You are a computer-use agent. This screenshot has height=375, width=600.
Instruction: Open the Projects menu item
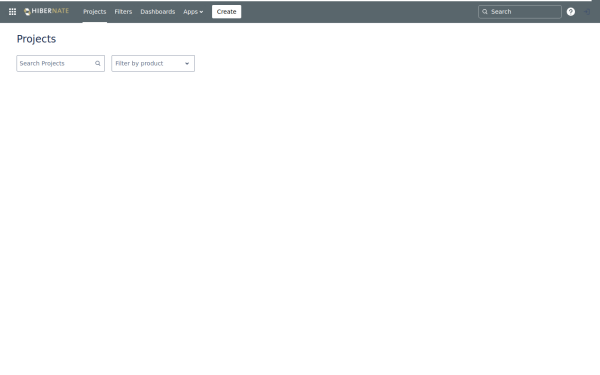pos(95,12)
